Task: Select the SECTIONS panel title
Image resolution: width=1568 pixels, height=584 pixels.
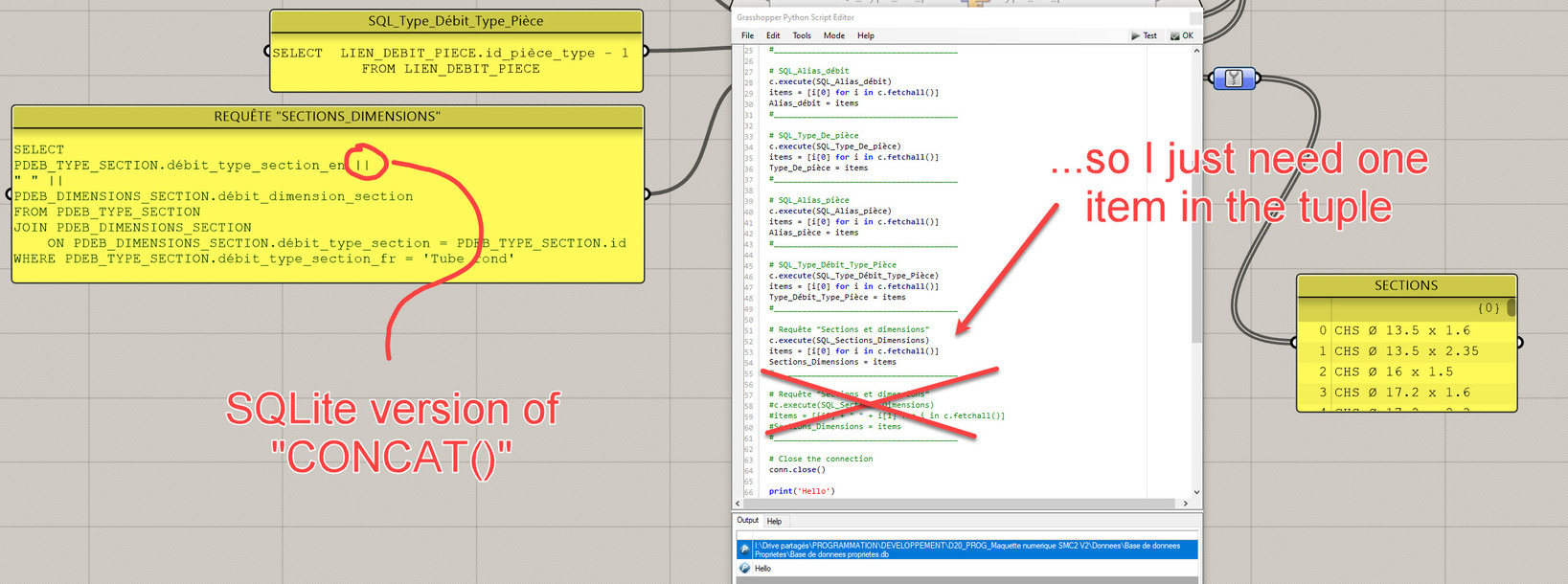Action: (1406, 285)
